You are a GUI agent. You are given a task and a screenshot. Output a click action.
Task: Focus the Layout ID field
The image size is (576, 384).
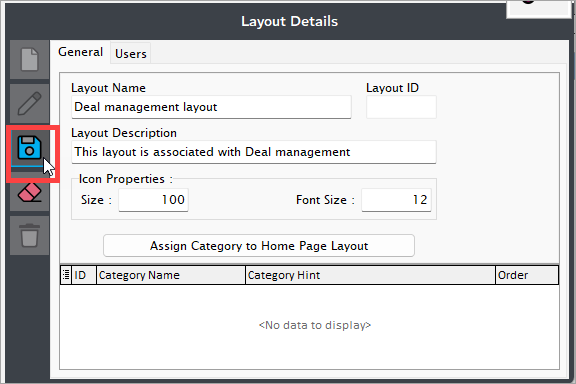click(401, 107)
